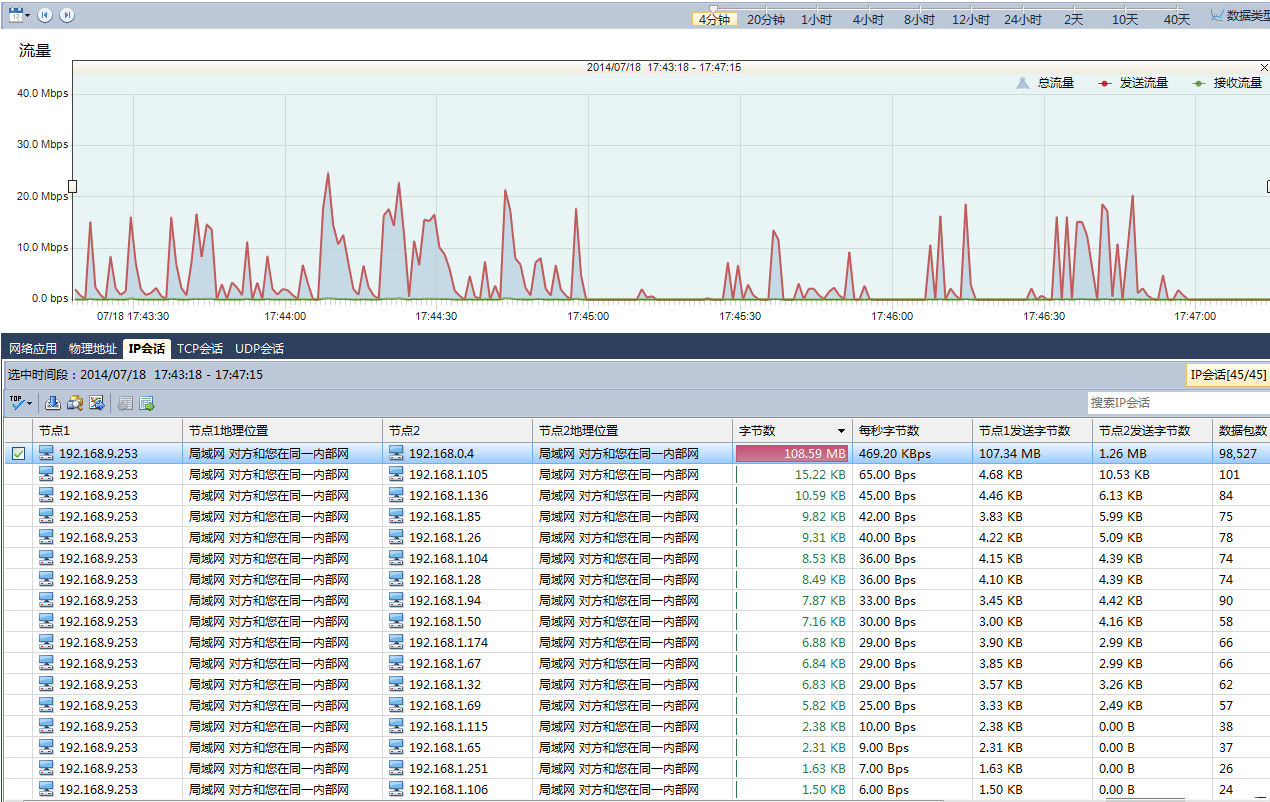The height and width of the screenshot is (802, 1270).
Task: Switch to the 网络应用 tab
Action: tap(33, 349)
